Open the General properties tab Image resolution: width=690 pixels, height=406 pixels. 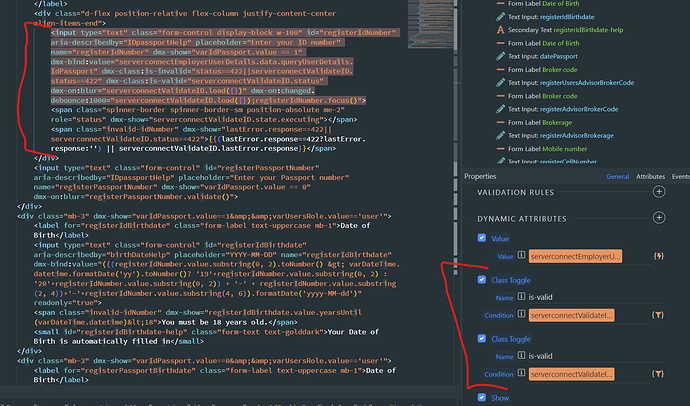[x=618, y=175]
